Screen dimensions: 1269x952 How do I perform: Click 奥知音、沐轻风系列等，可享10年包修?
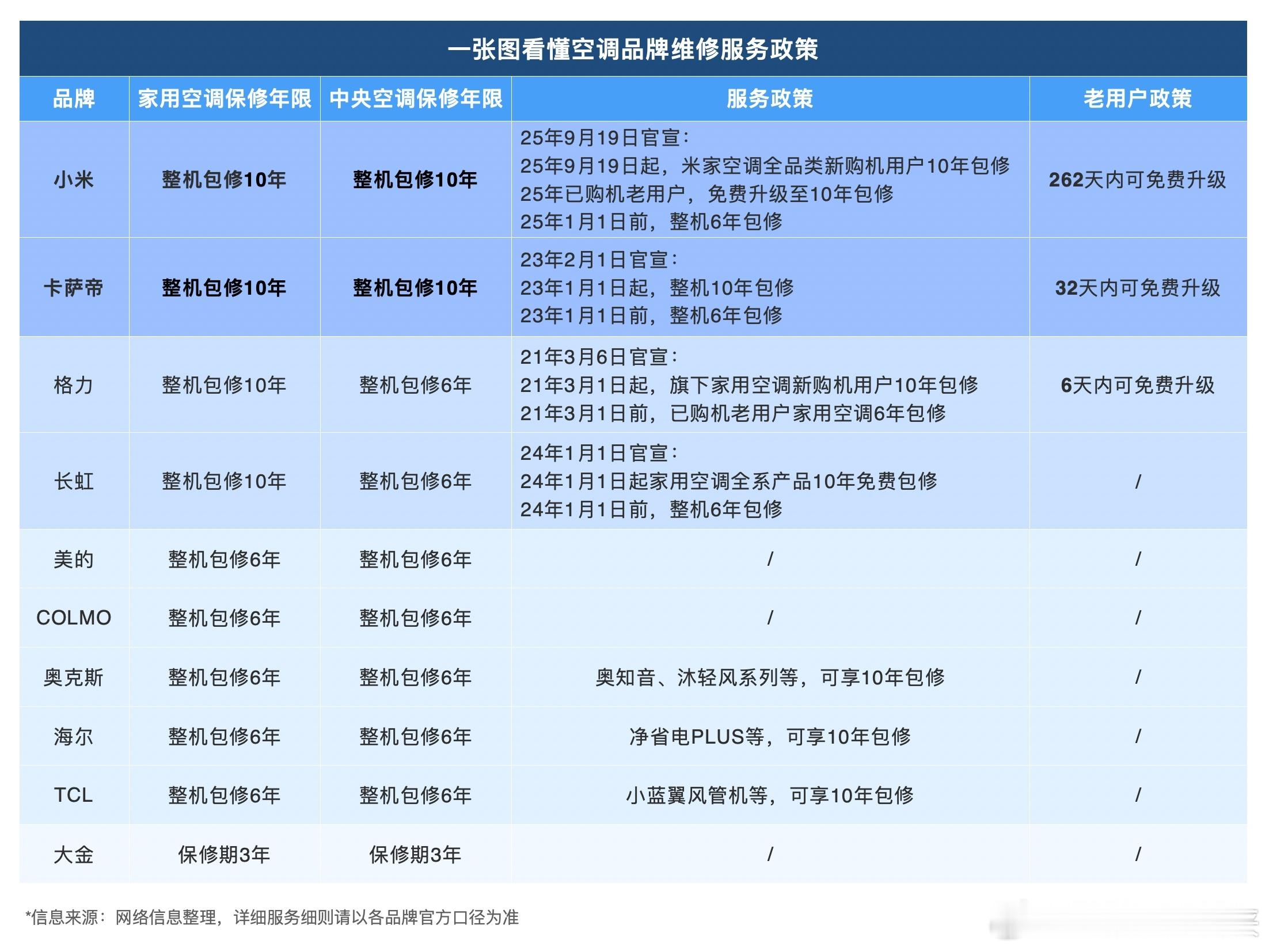[x=770, y=677]
